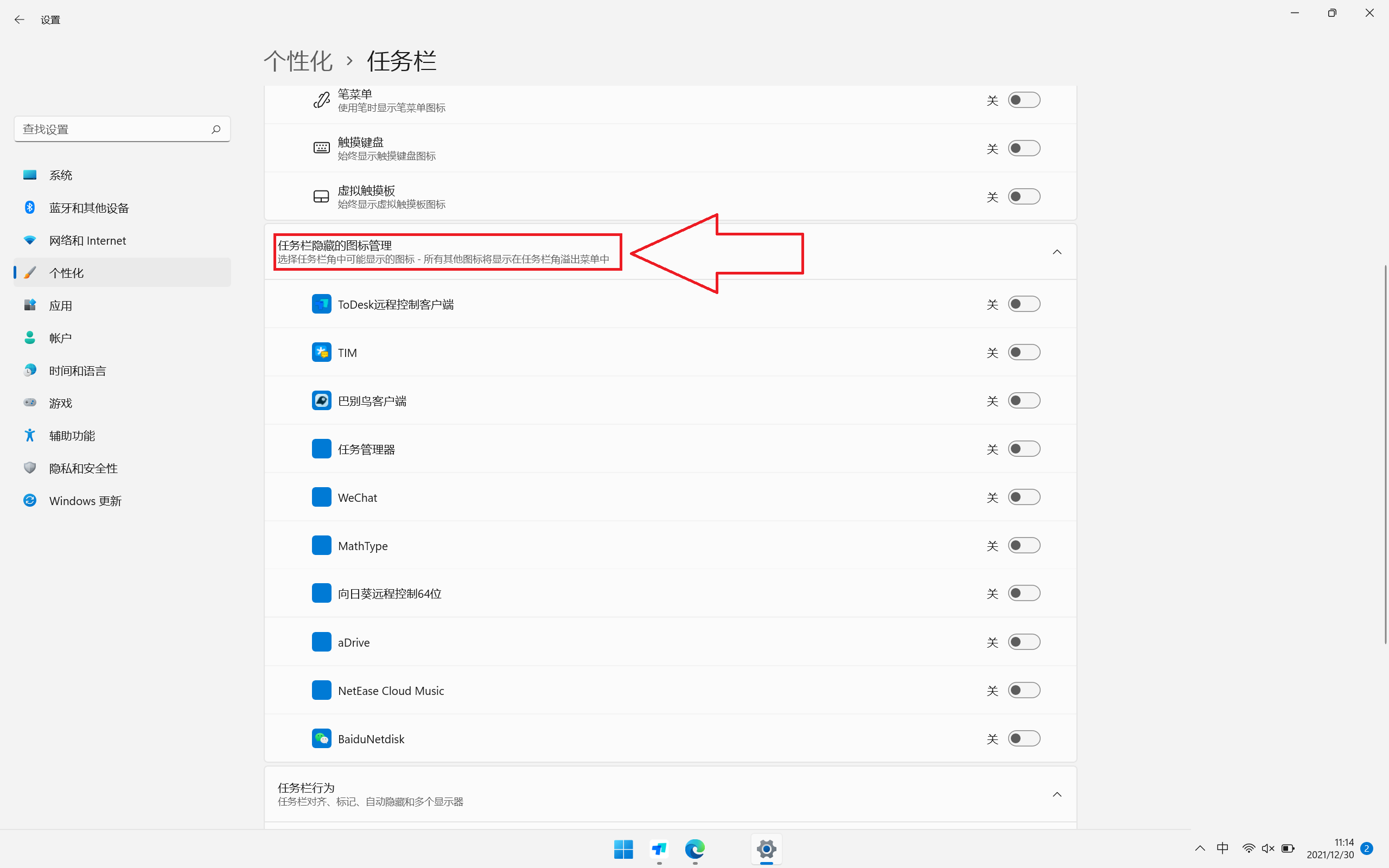The height and width of the screenshot is (868, 1389).
Task: Click the TIM app icon
Action: pos(321,353)
